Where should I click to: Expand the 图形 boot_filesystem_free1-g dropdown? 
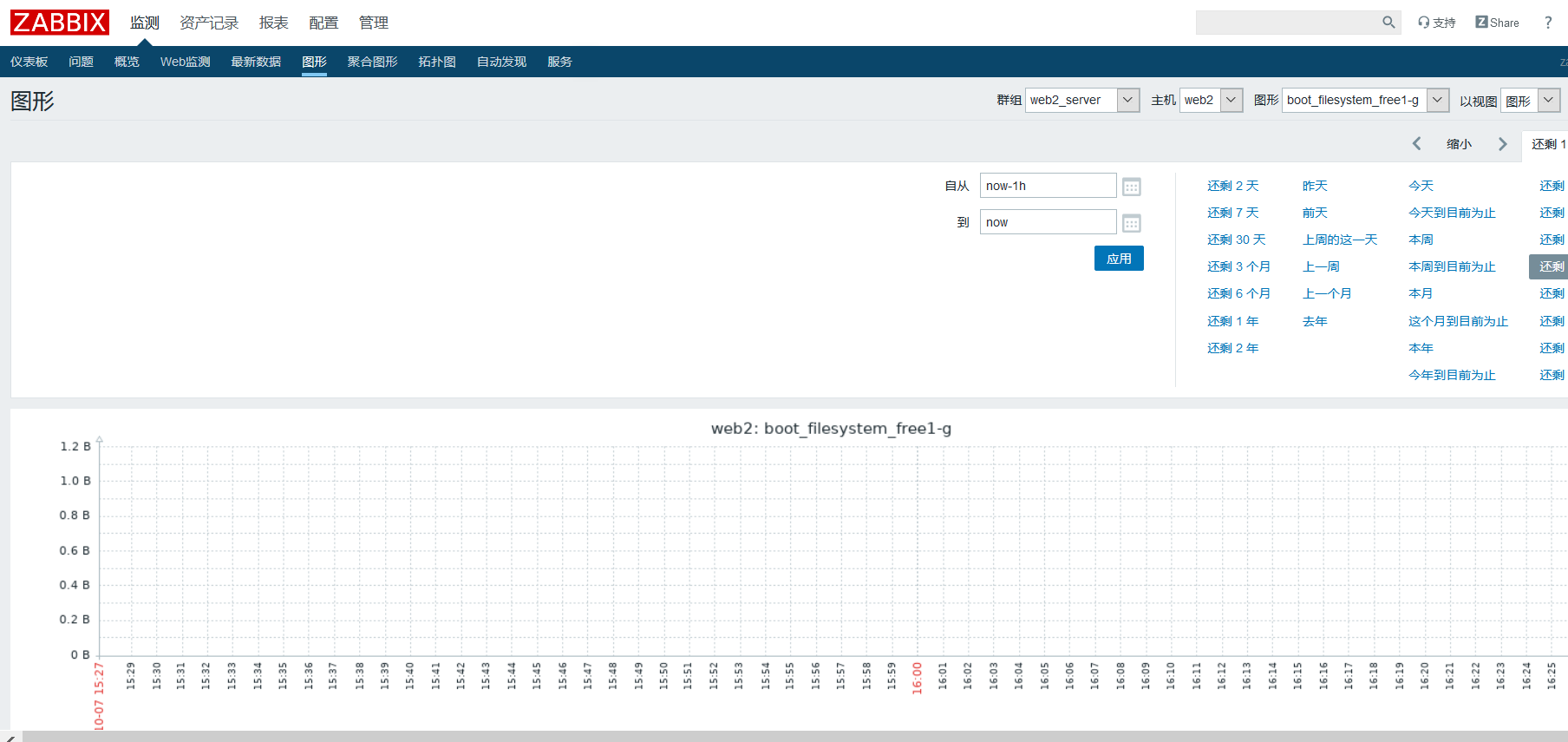[1366, 100]
